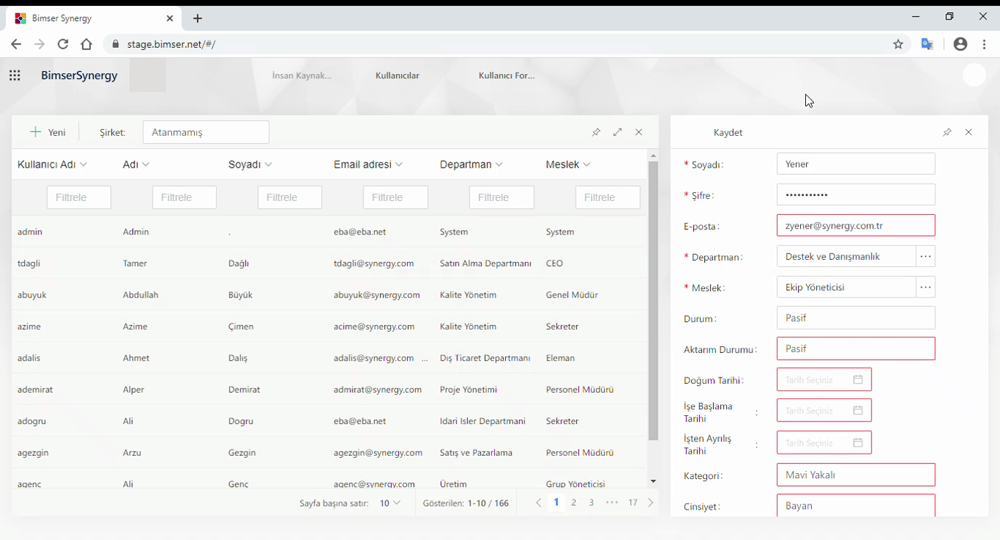Open Meslek selection ellipsis button
The image size is (1000, 540).
point(926,288)
